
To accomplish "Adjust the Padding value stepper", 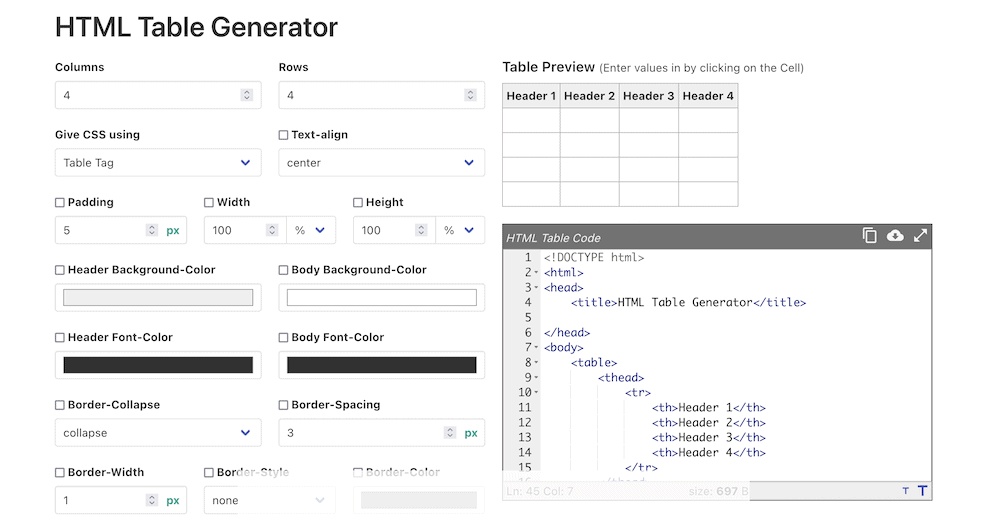I will tap(152, 230).
